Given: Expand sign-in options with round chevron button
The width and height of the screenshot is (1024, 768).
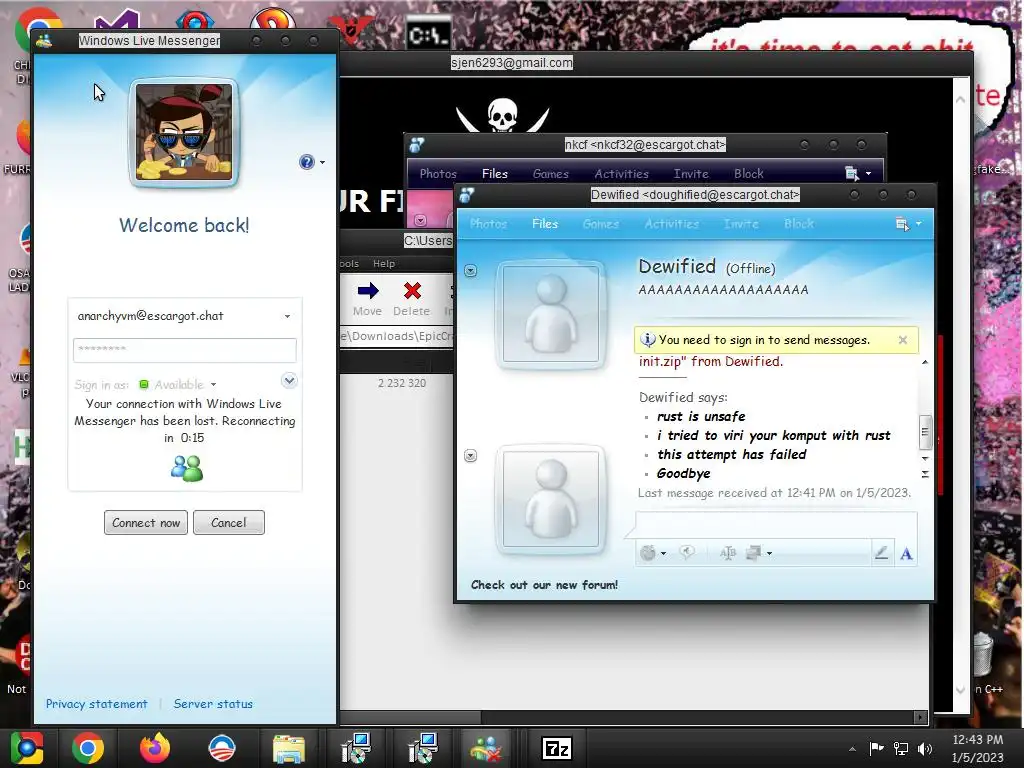Looking at the screenshot, I should [289, 380].
